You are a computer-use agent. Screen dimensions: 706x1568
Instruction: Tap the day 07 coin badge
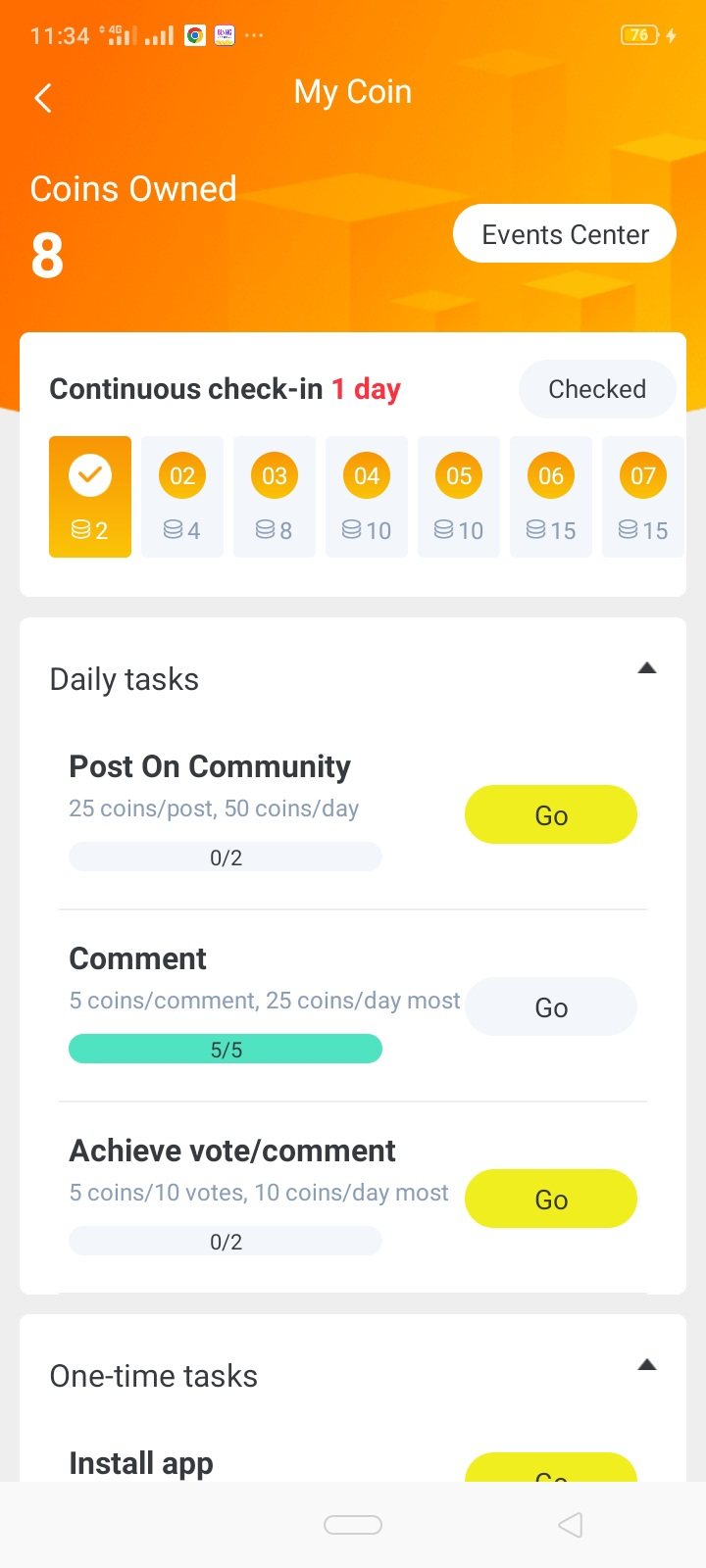[643, 476]
